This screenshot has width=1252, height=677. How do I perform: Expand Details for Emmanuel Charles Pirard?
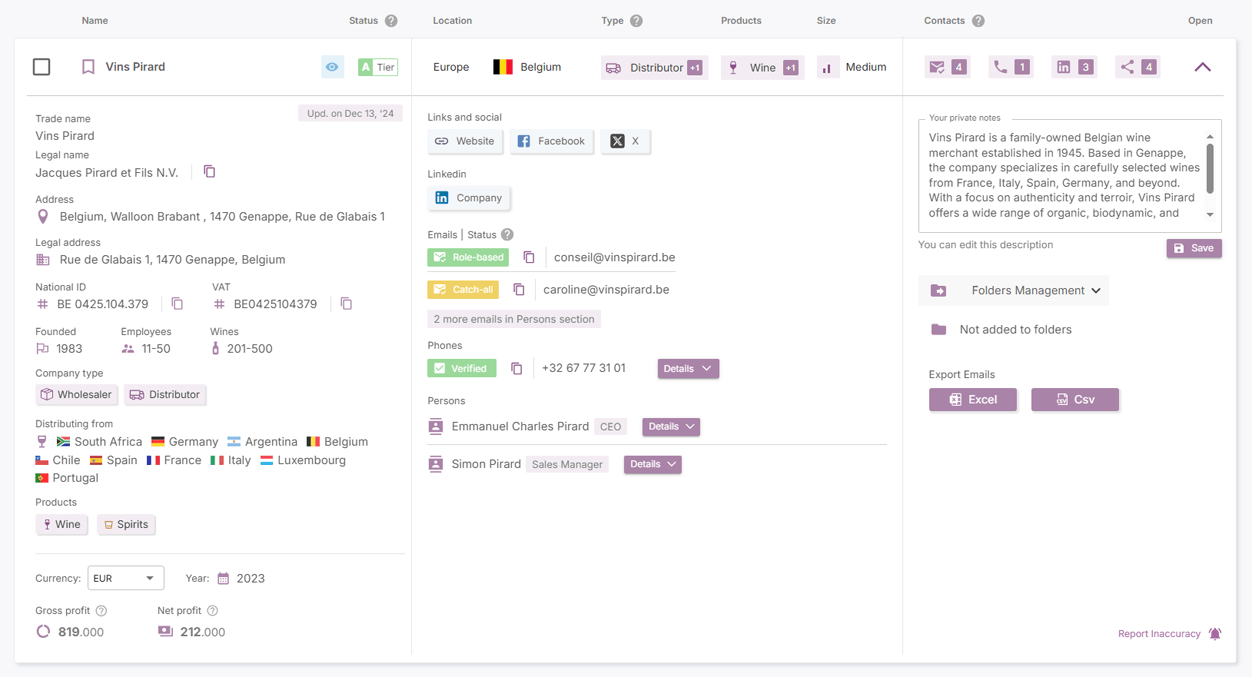click(671, 426)
